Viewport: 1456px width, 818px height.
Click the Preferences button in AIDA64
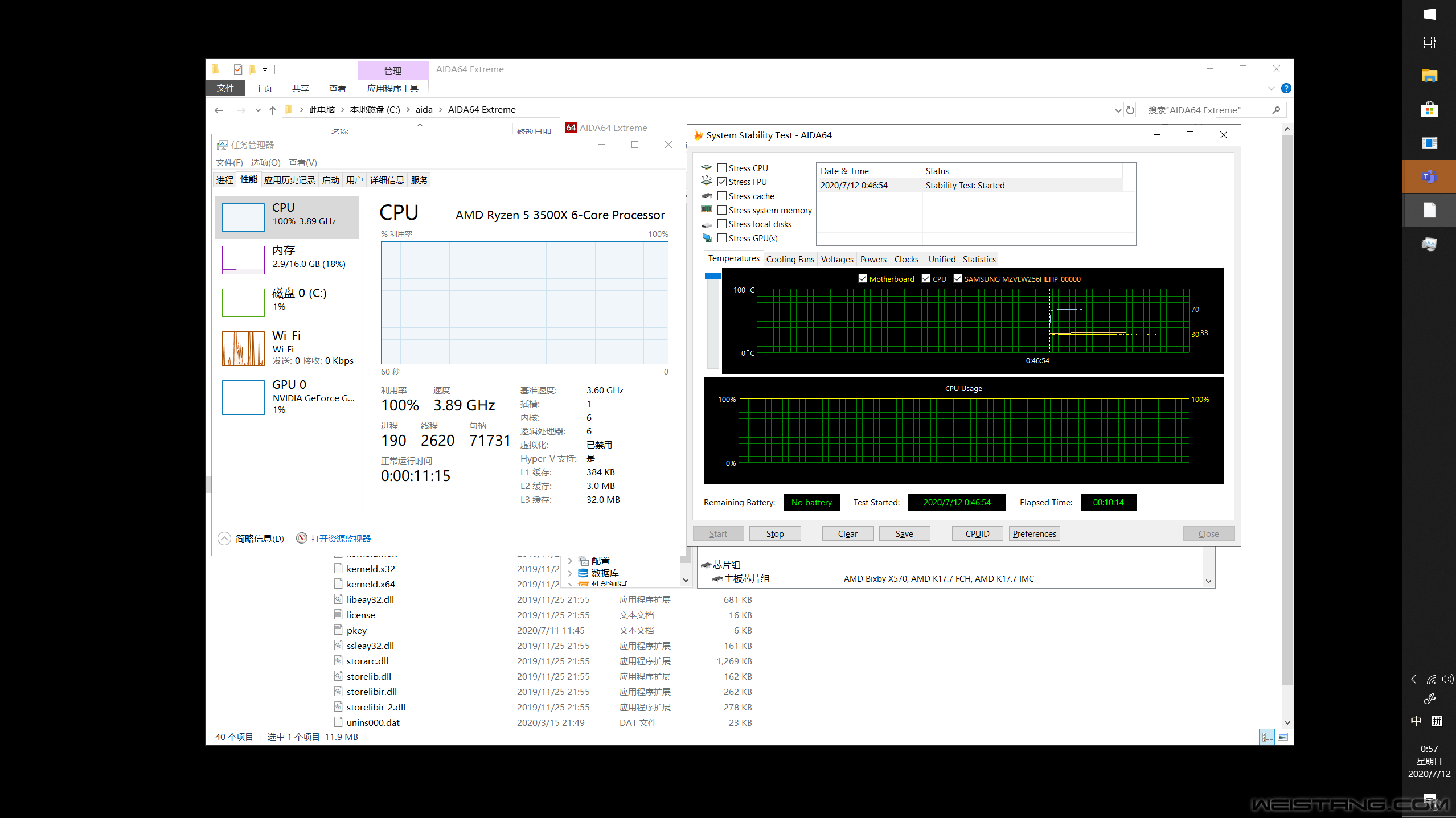(1034, 533)
